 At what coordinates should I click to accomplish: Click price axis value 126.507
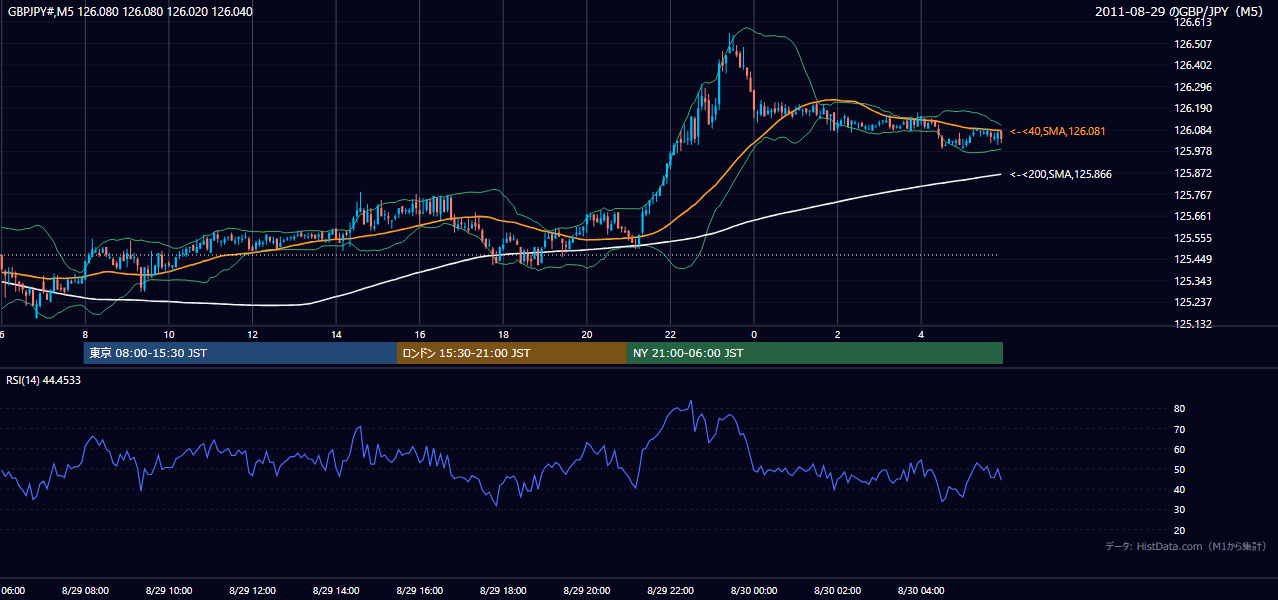pyautogui.click(x=1193, y=44)
